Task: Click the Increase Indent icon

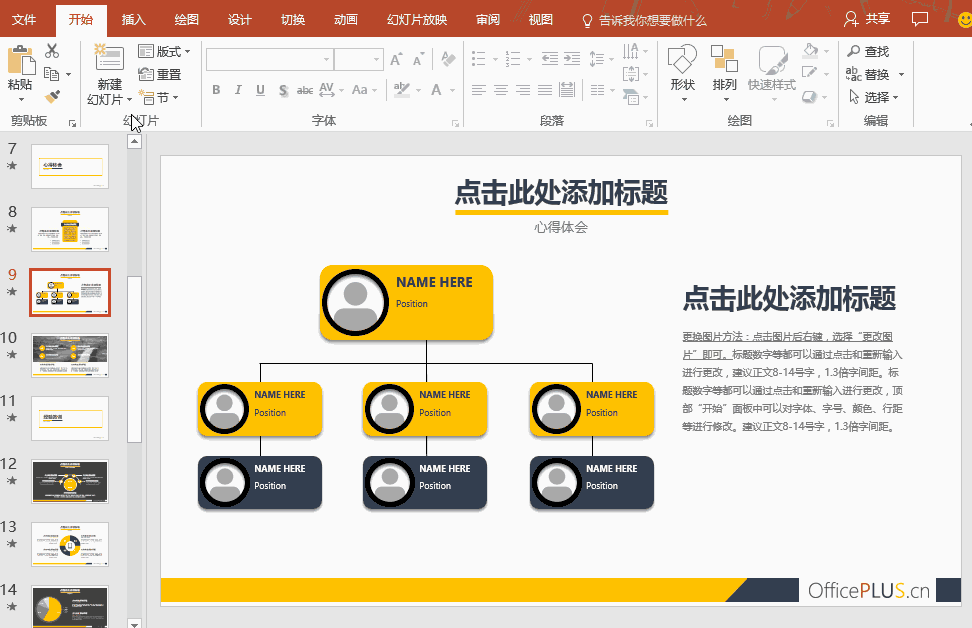Action: pos(572,59)
